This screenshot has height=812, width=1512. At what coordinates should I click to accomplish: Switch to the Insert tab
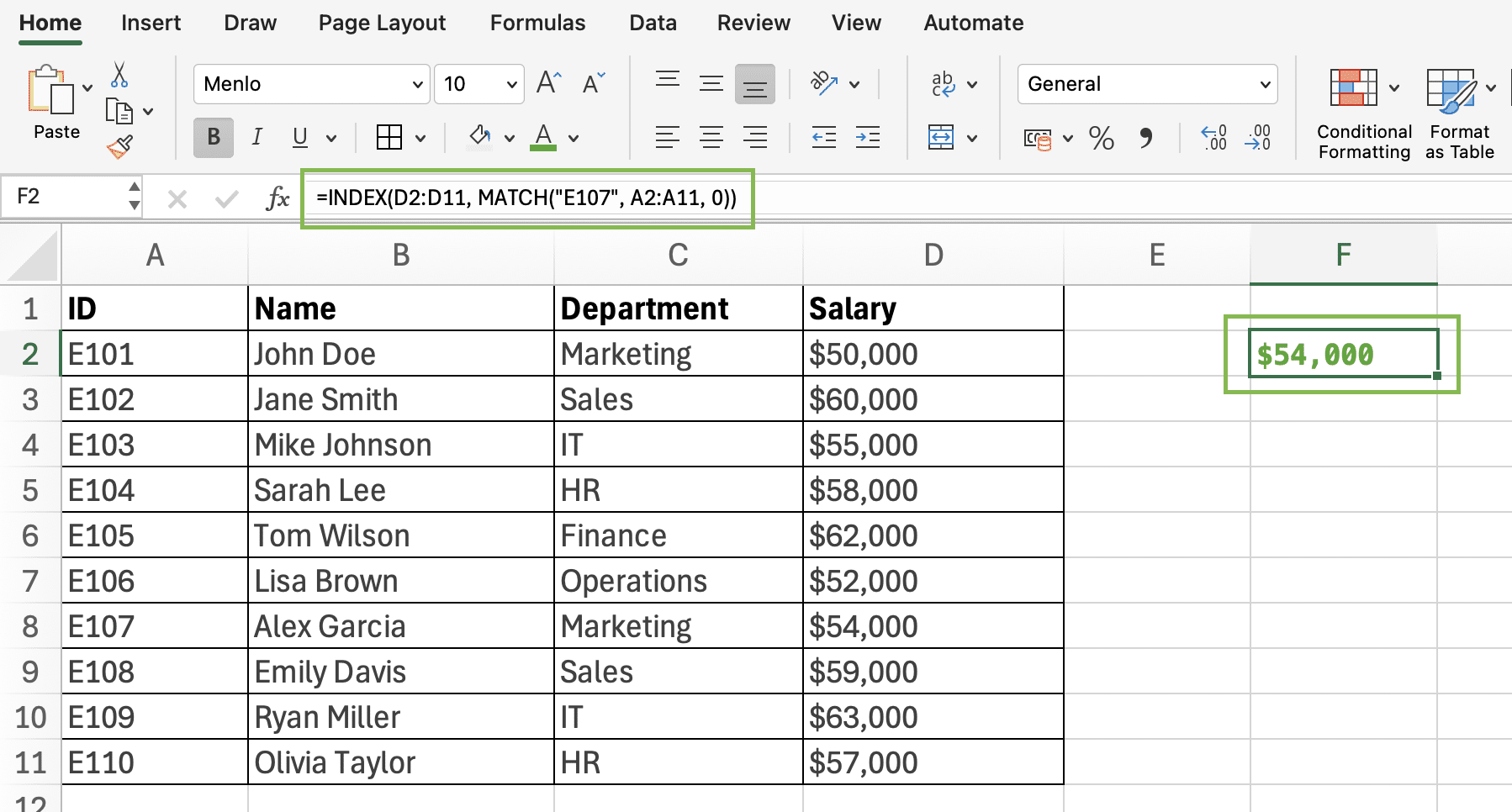(151, 23)
